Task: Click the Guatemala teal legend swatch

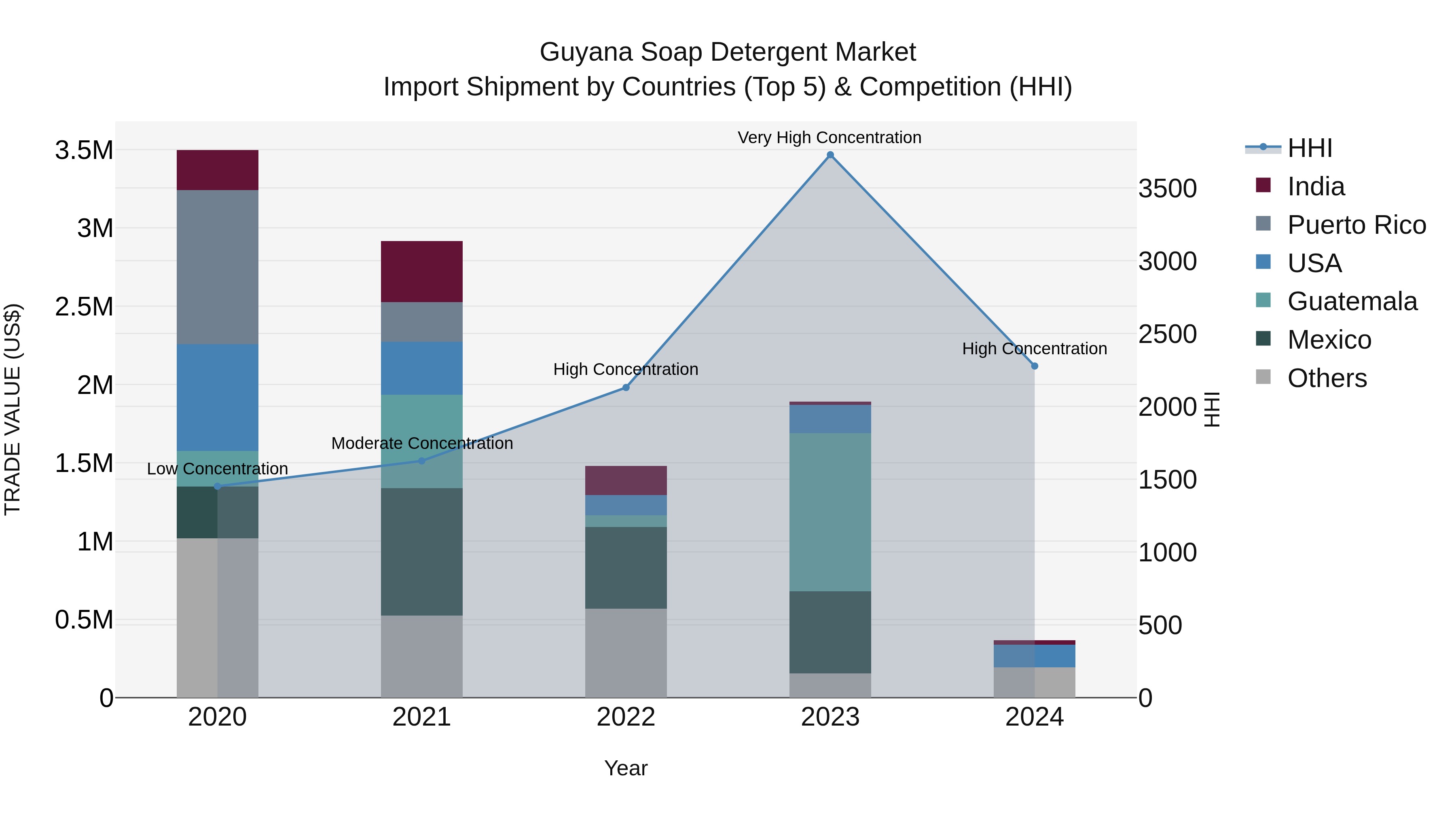Action: point(1263,300)
